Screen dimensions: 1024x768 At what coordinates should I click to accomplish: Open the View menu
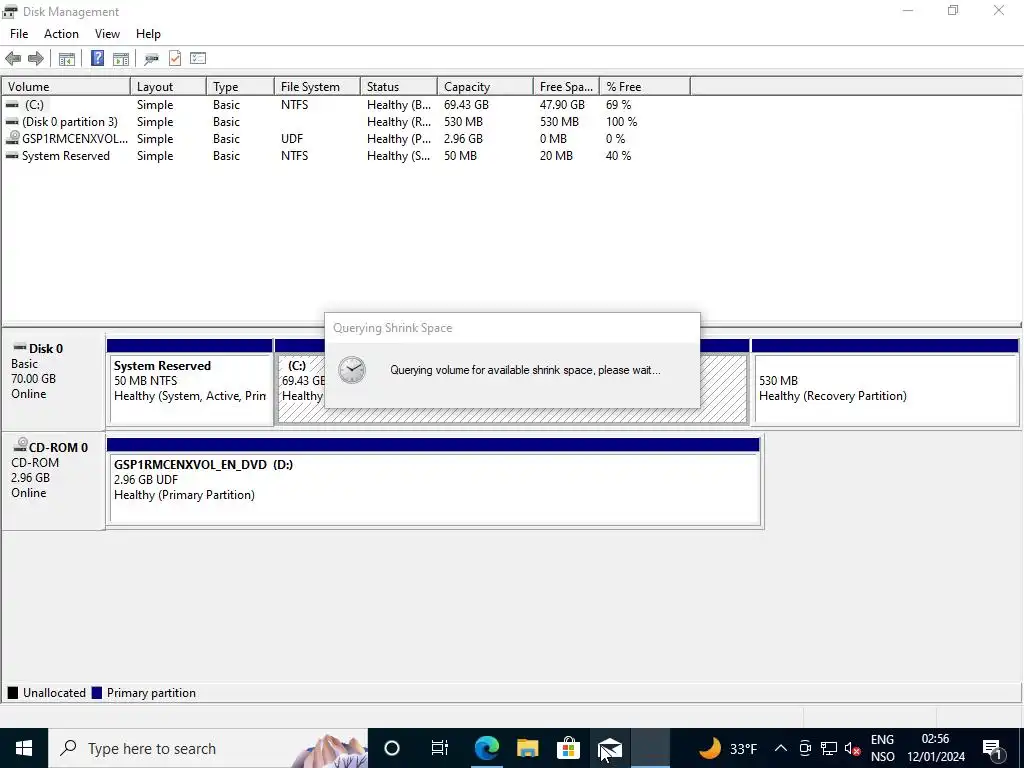click(107, 34)
